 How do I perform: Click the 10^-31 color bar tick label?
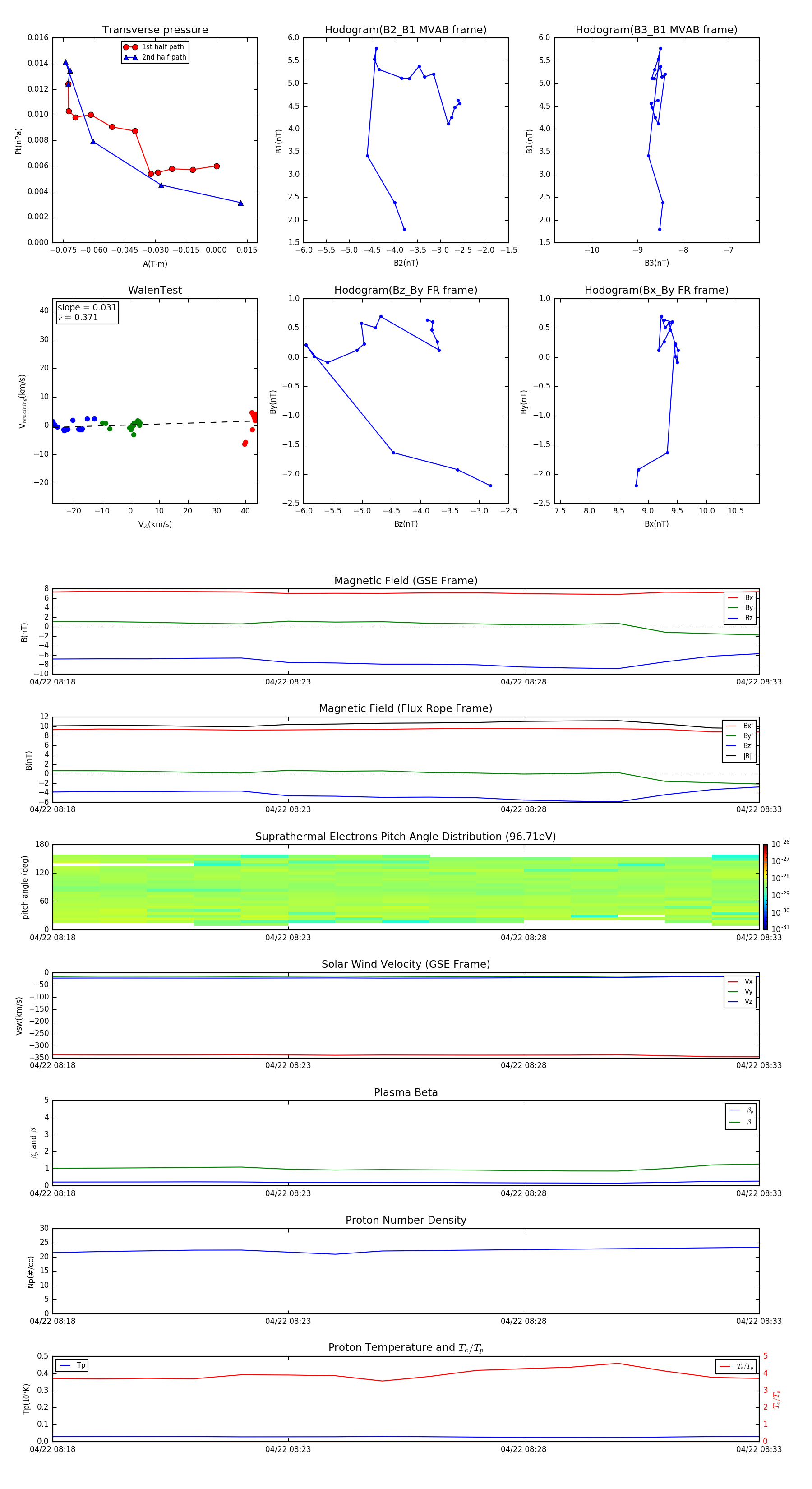pos(780,929)
